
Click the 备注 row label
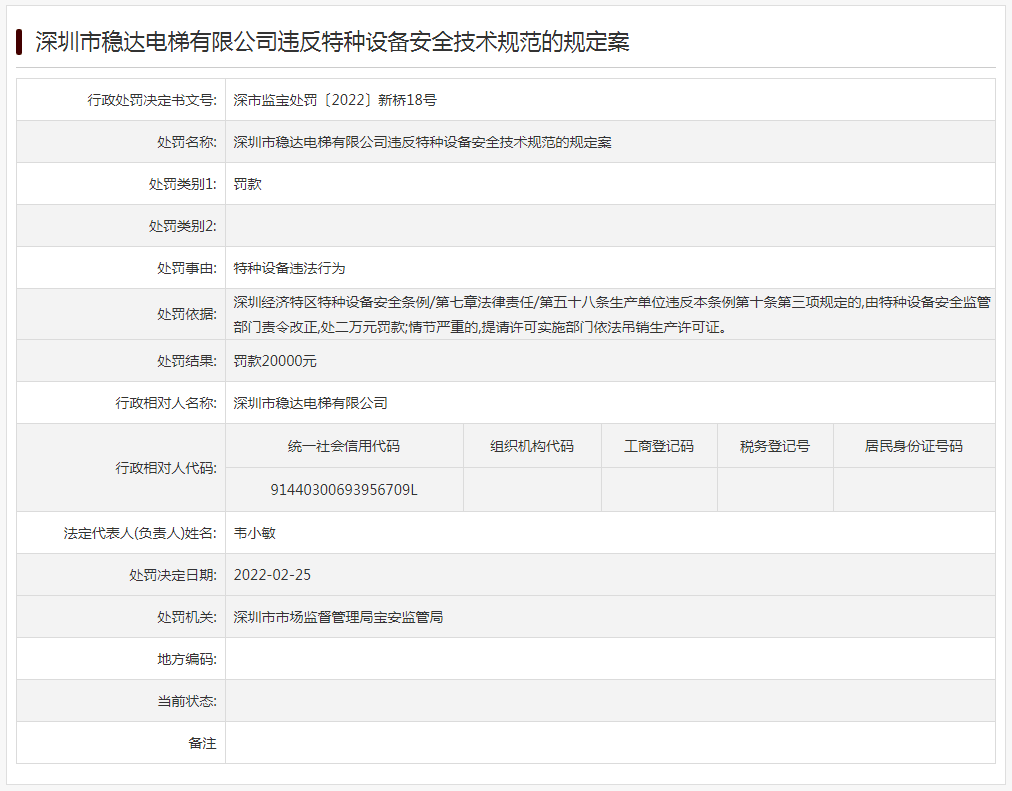[x=202, y=743]
